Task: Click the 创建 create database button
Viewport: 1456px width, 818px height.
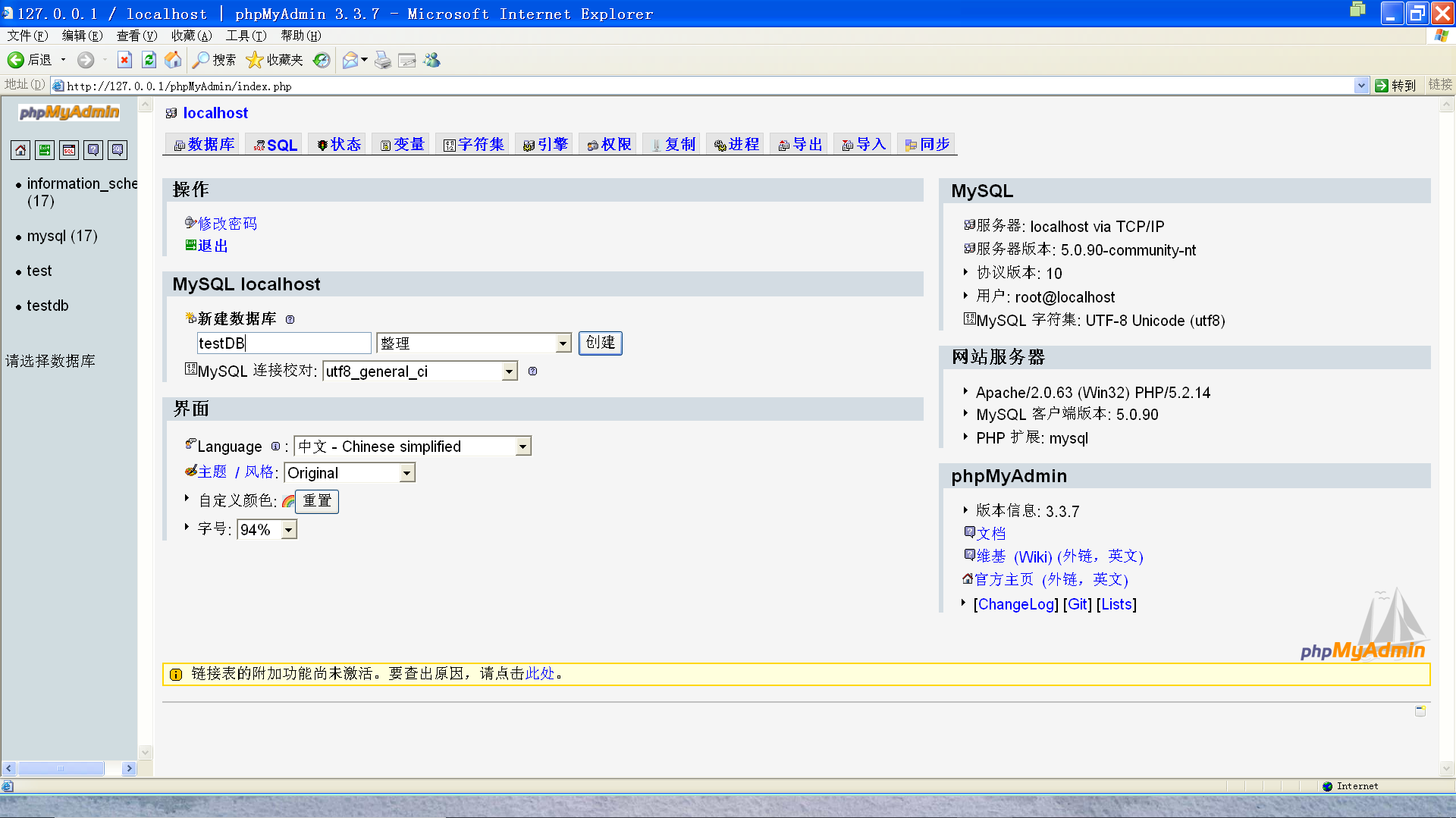Action: point(600,343)
